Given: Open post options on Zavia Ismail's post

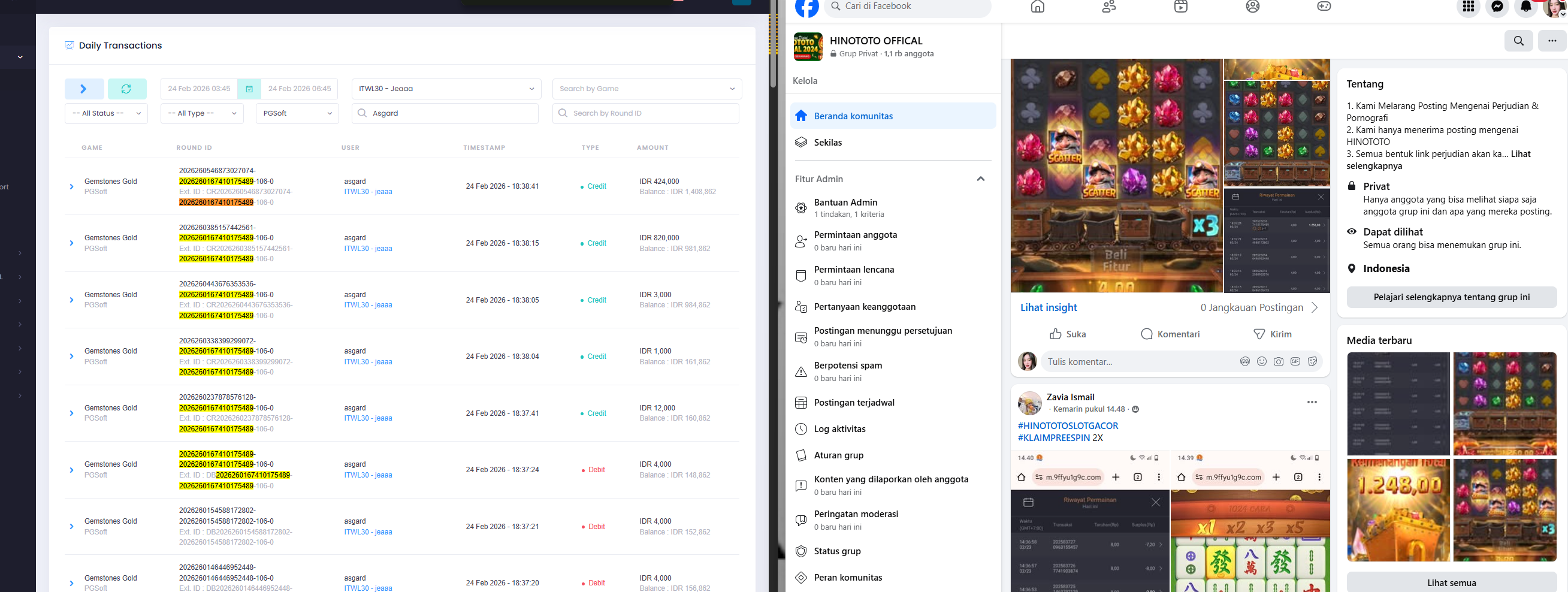Looking at the screenshot, I should click(x=1312, y=402).
